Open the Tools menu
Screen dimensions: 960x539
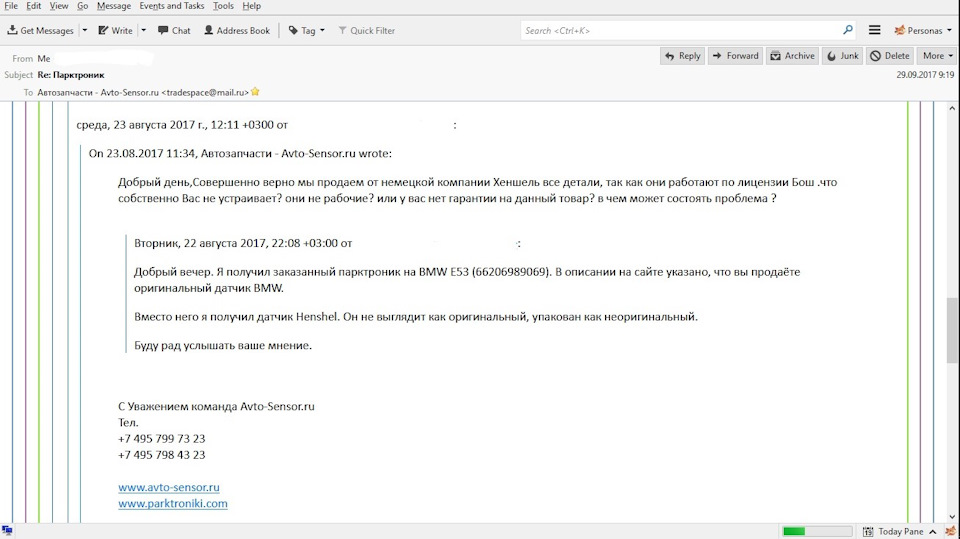coord(223,6)
